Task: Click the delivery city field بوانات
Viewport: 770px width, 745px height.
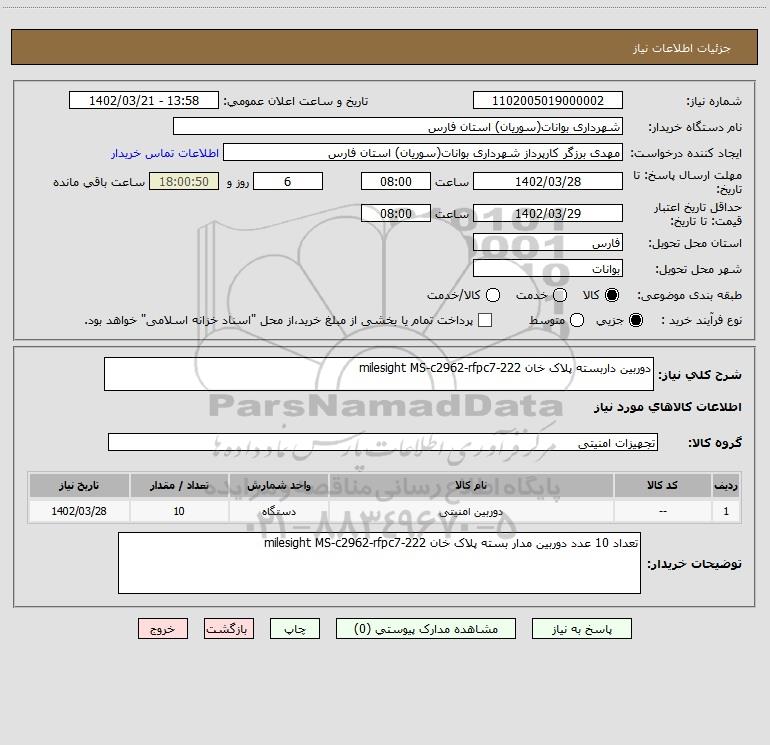Action: (548, 268)
